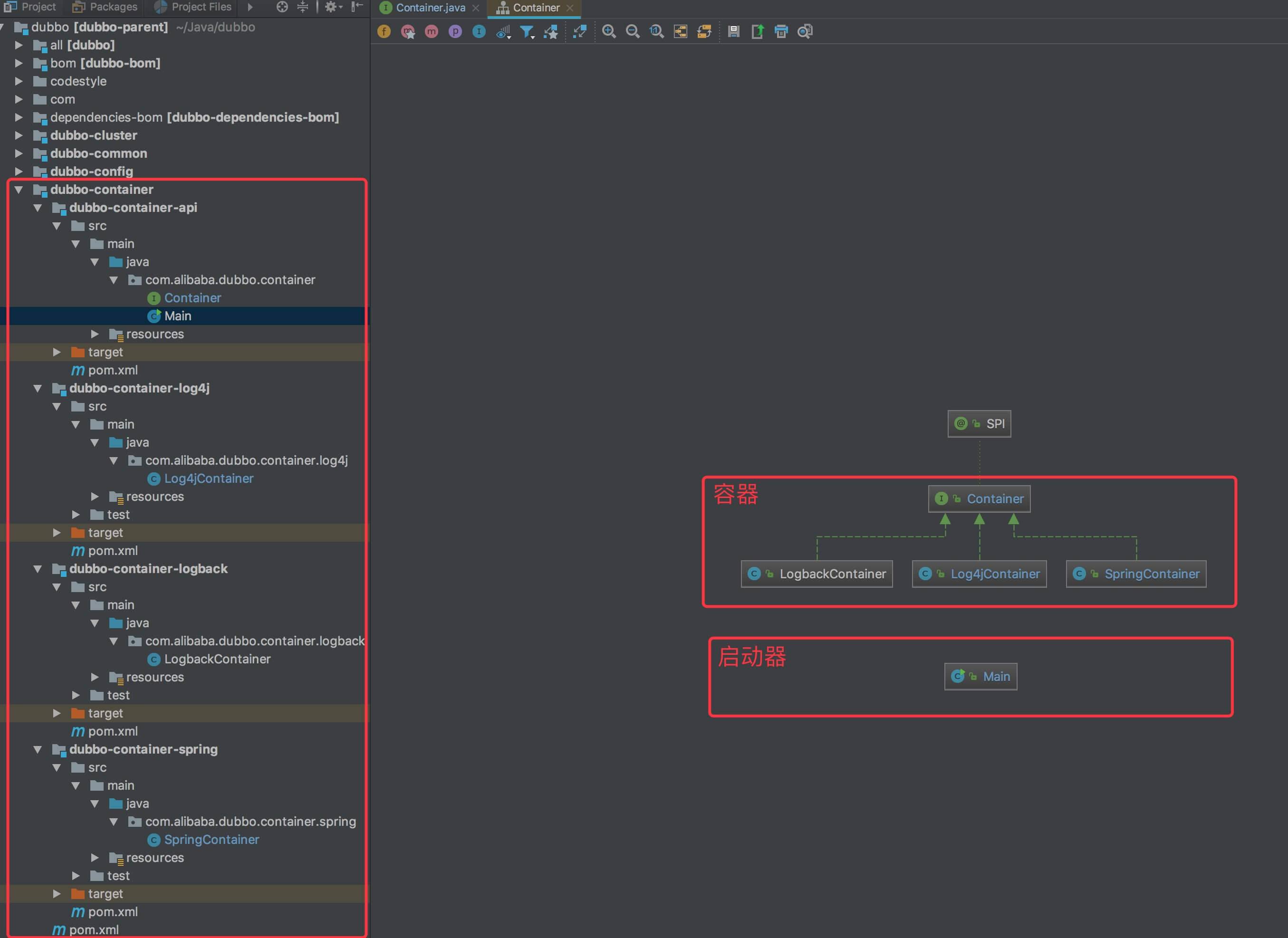Viewport: 1288px width, 938px height.
Task: Toggle Methods display in diagram toolbar
Action: tap(432, 31)
